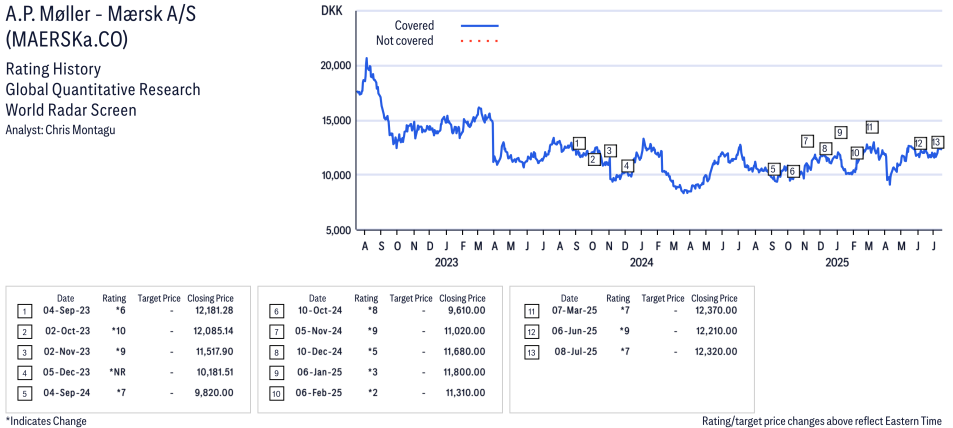The height and width of the screenshot is (428, 953).
Task: Click the boxed number 10 in the table
Action: coord(276,393)
